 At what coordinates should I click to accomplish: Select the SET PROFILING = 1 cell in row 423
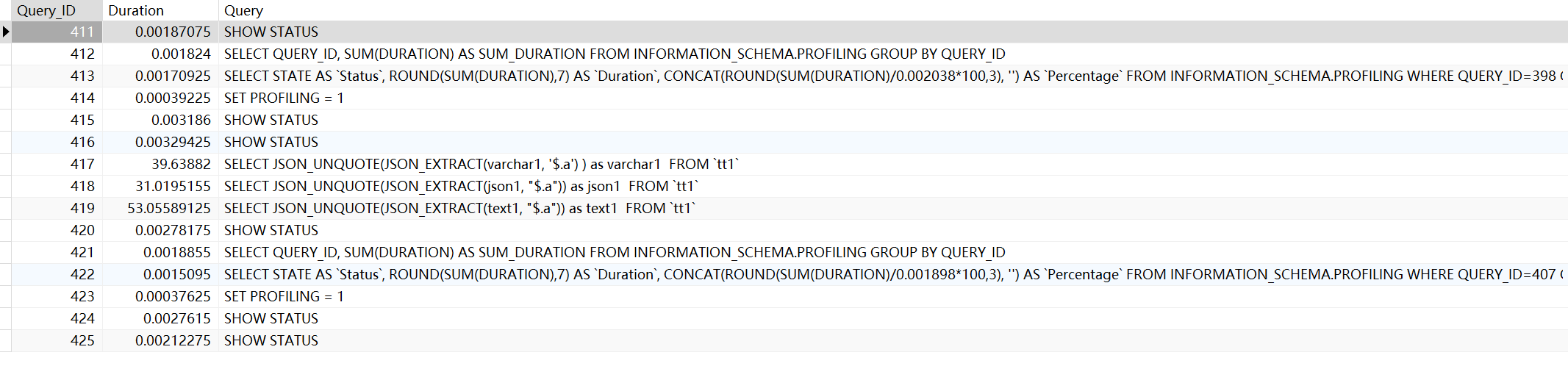tap(284, 296)
